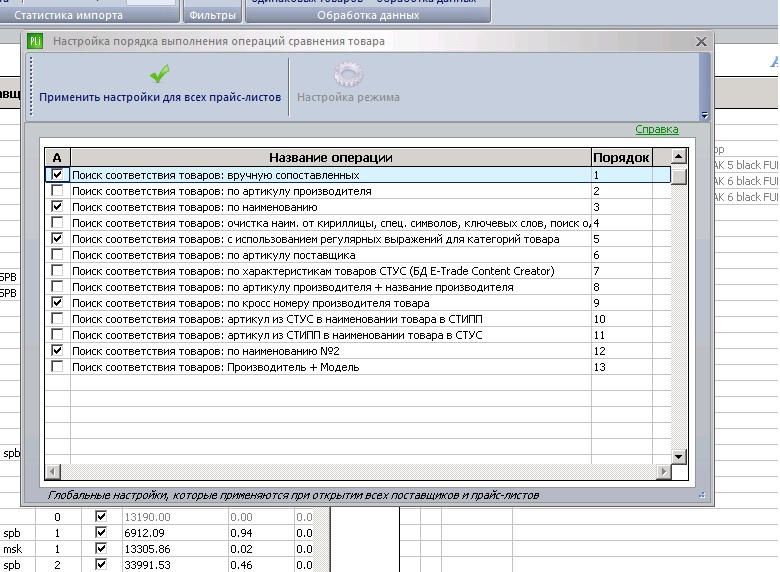The image size is (780, 572).
Task: Toggle checkbox in row with 13190.00 in main window
Action: 101,516
